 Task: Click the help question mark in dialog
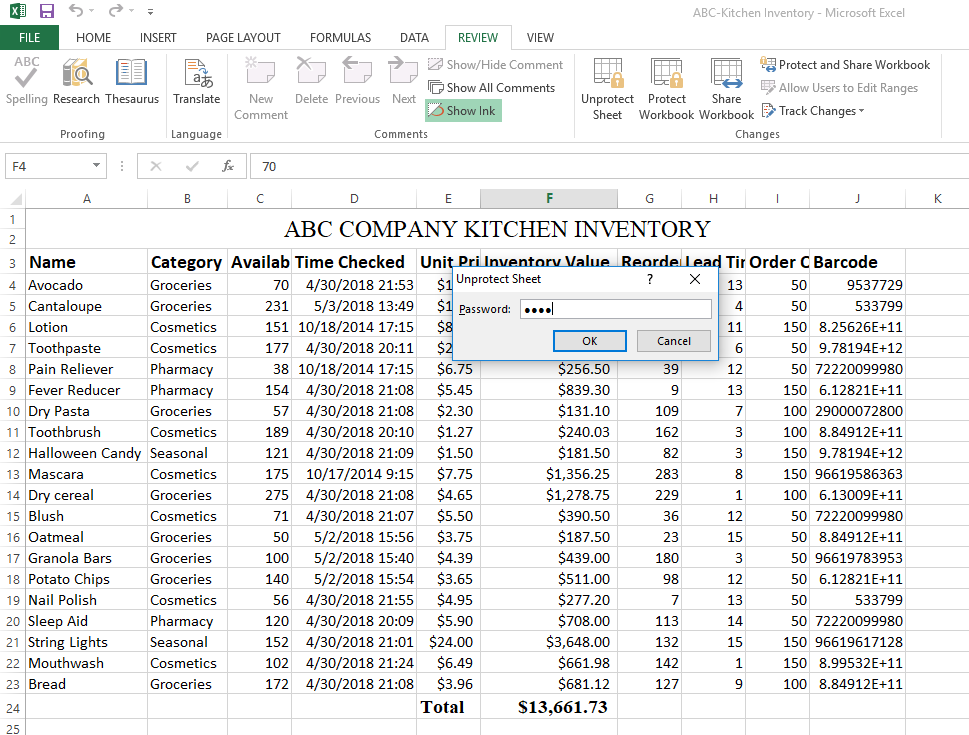pyautogui.click(x=650, y=279)
